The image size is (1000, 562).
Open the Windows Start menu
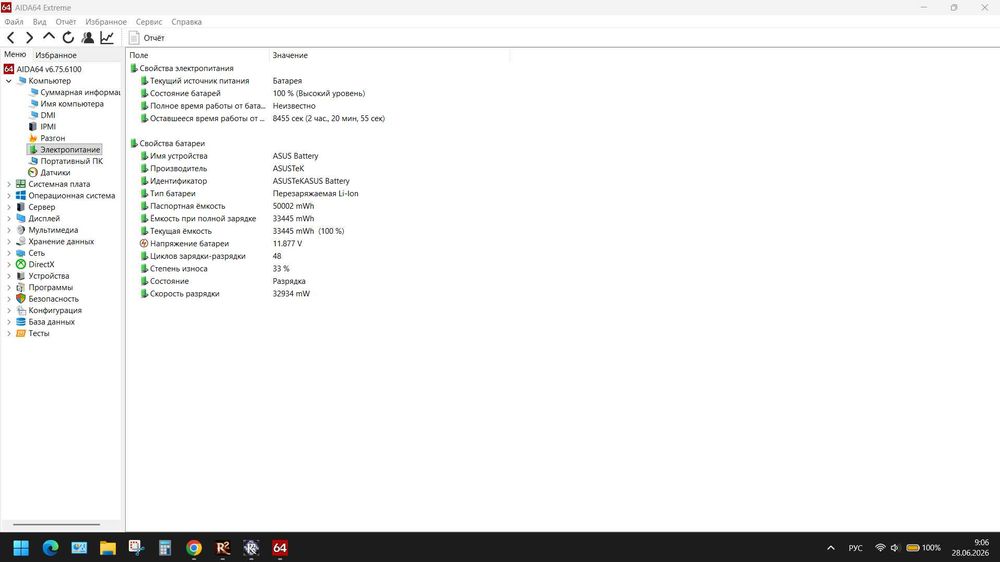(x=21, y=548)
